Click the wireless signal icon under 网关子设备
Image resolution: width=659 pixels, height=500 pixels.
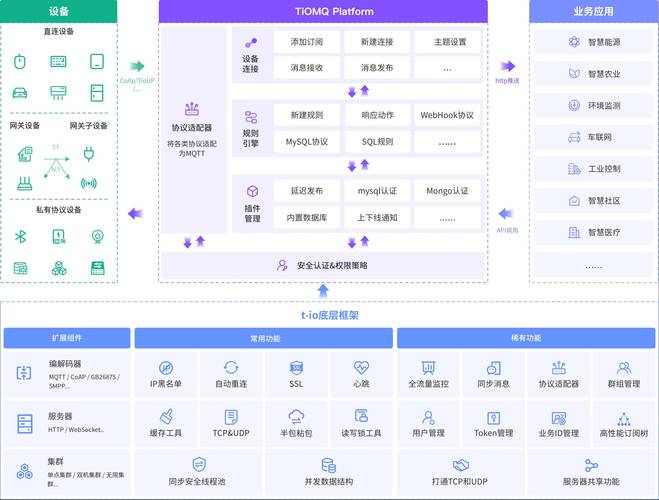point(89,183)
